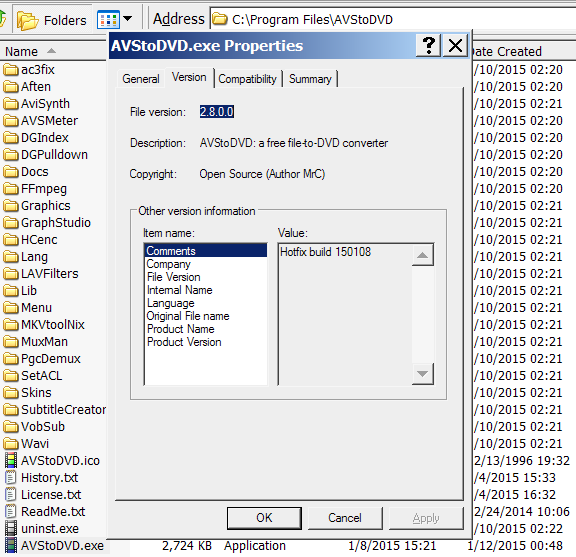Click the File version value 2.8.0.0
This screenshot has height=557, width=576.
(x=217, y=112)
